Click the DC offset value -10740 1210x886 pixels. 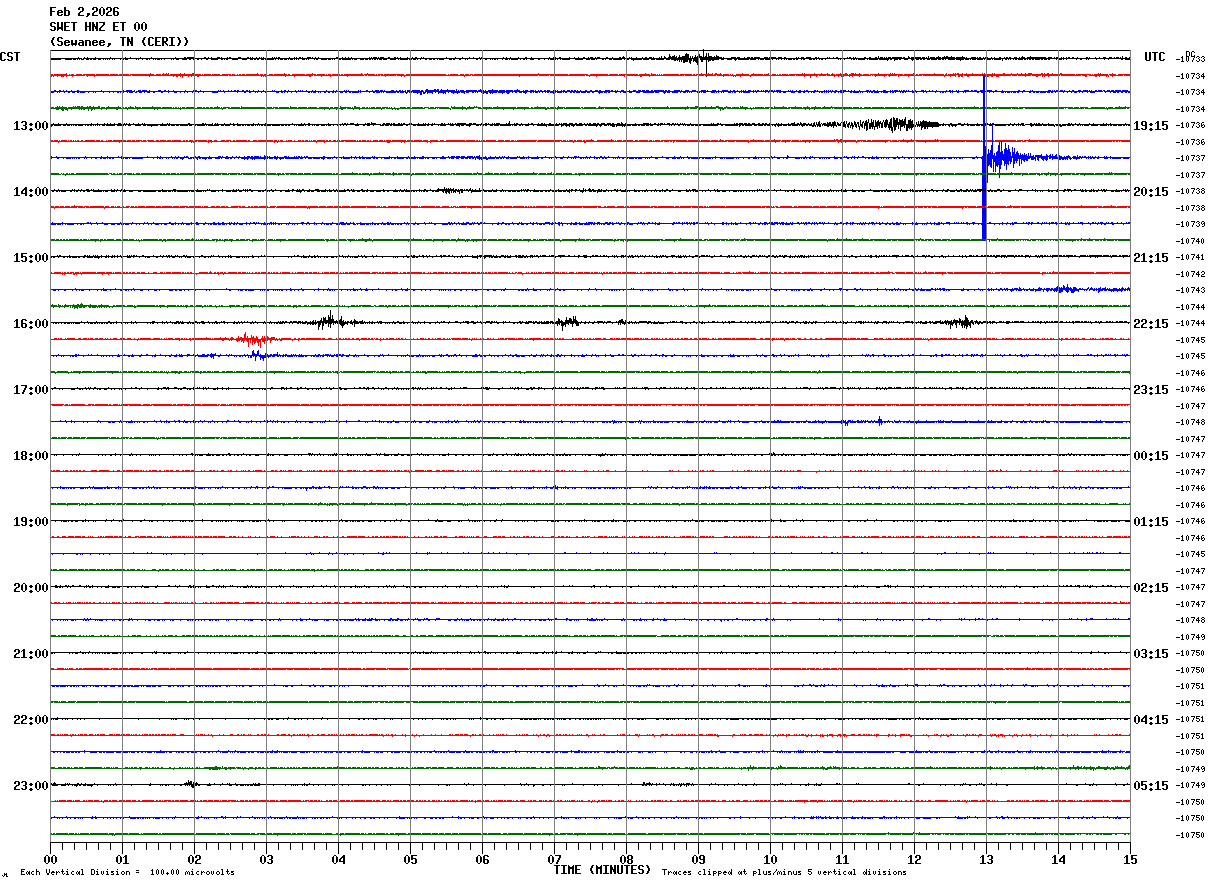[1191, 241]
